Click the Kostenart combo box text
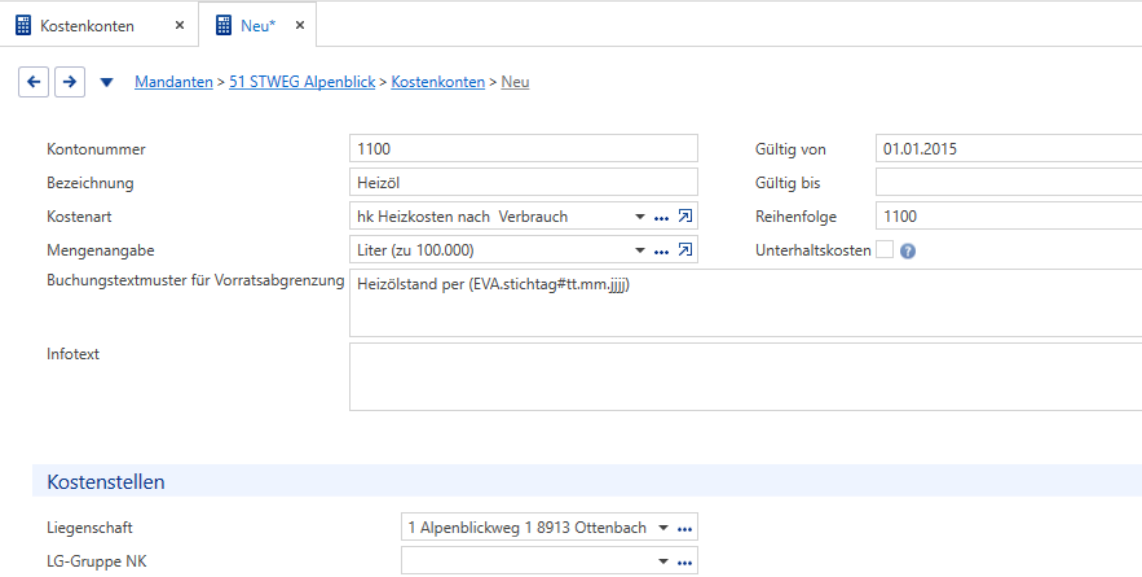 462,216
